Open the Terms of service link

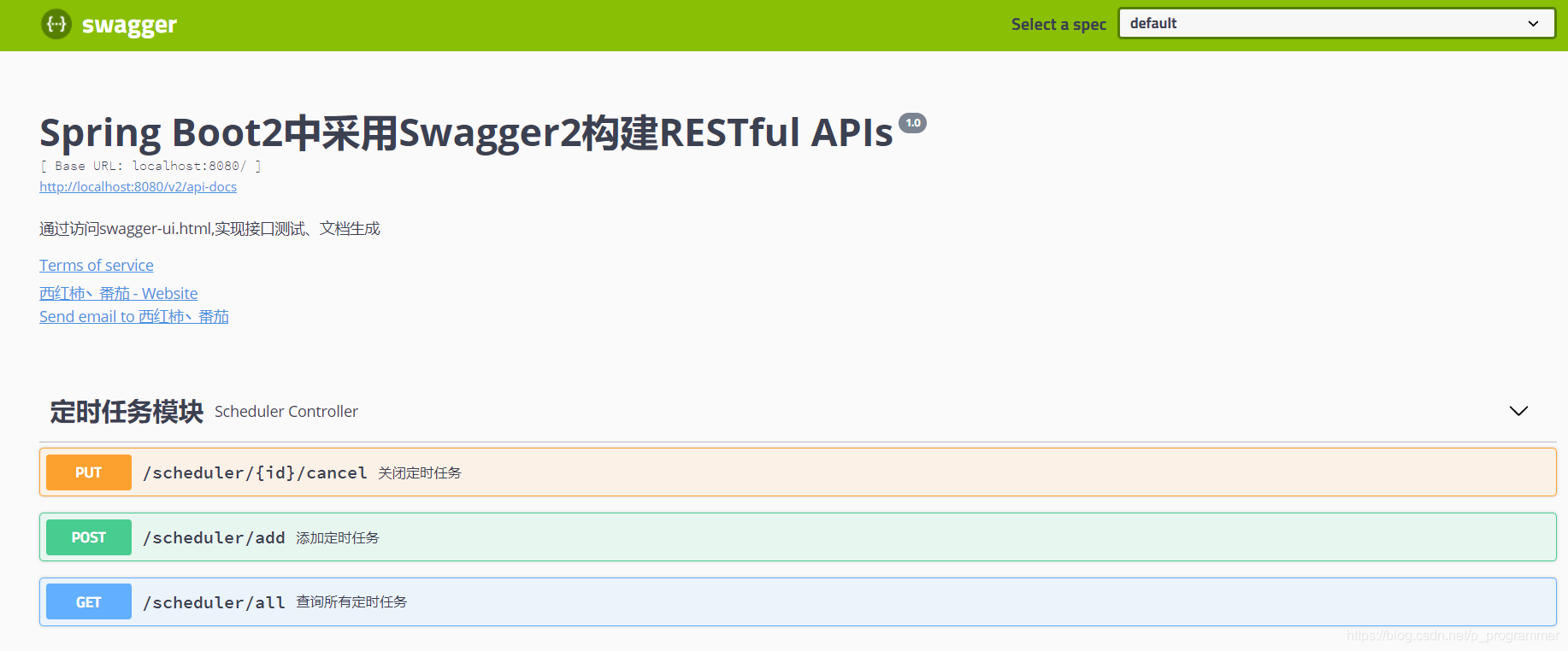pyautogui.click(x=97, y=266)
